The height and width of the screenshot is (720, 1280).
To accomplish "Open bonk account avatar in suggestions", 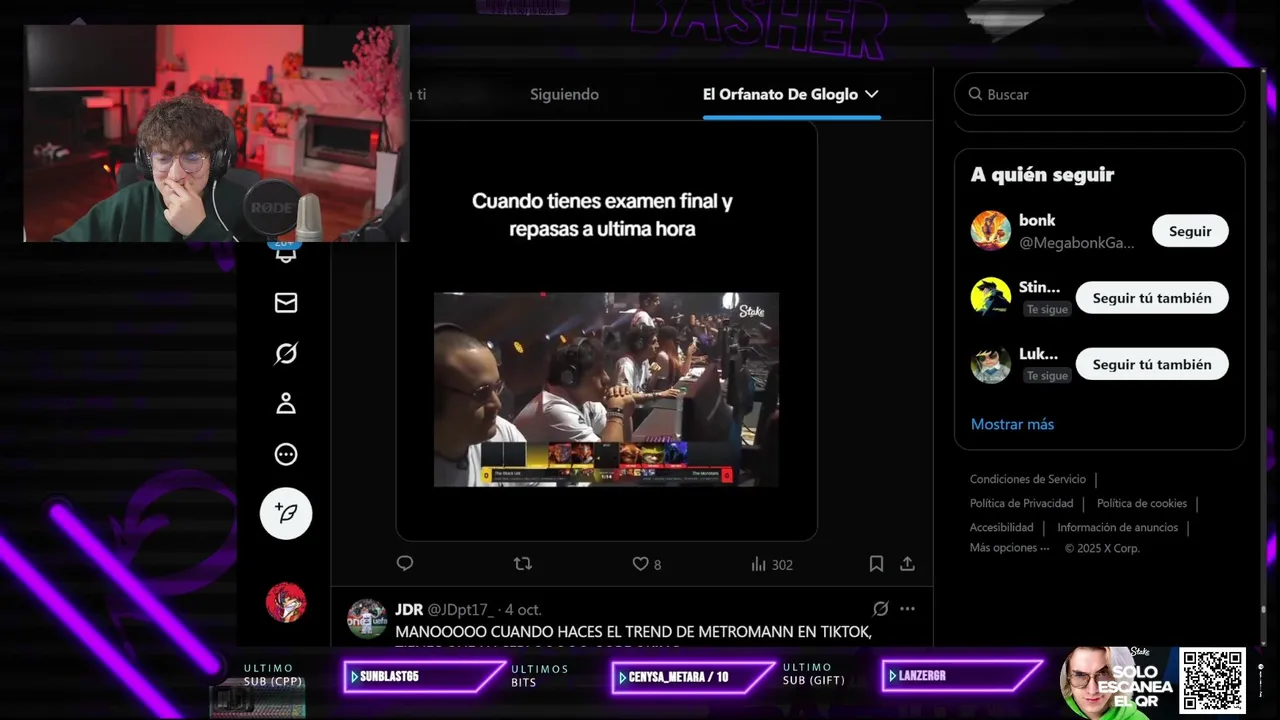I will coord(990,231).
